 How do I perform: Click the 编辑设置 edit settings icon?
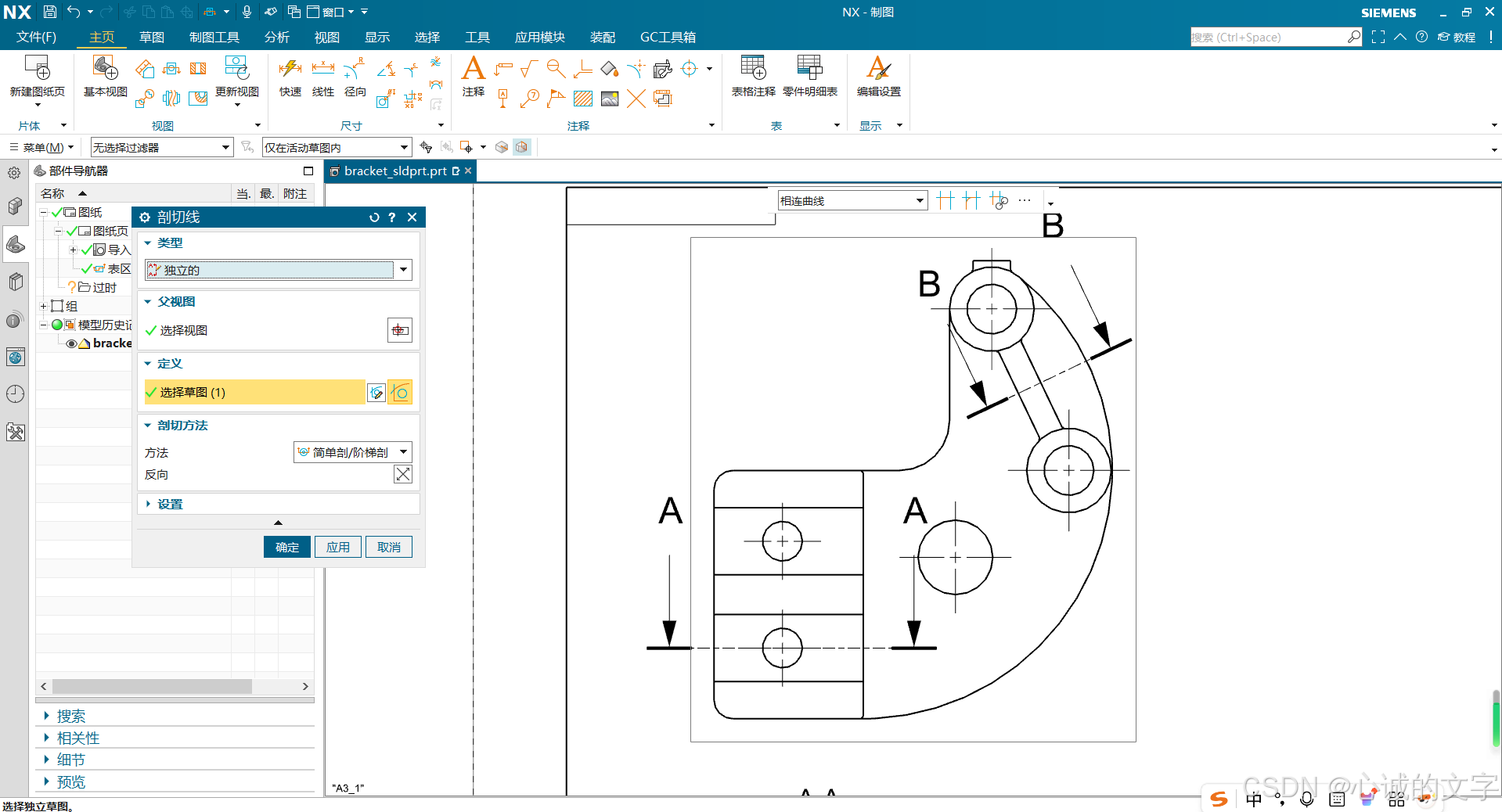coord(879,68)
